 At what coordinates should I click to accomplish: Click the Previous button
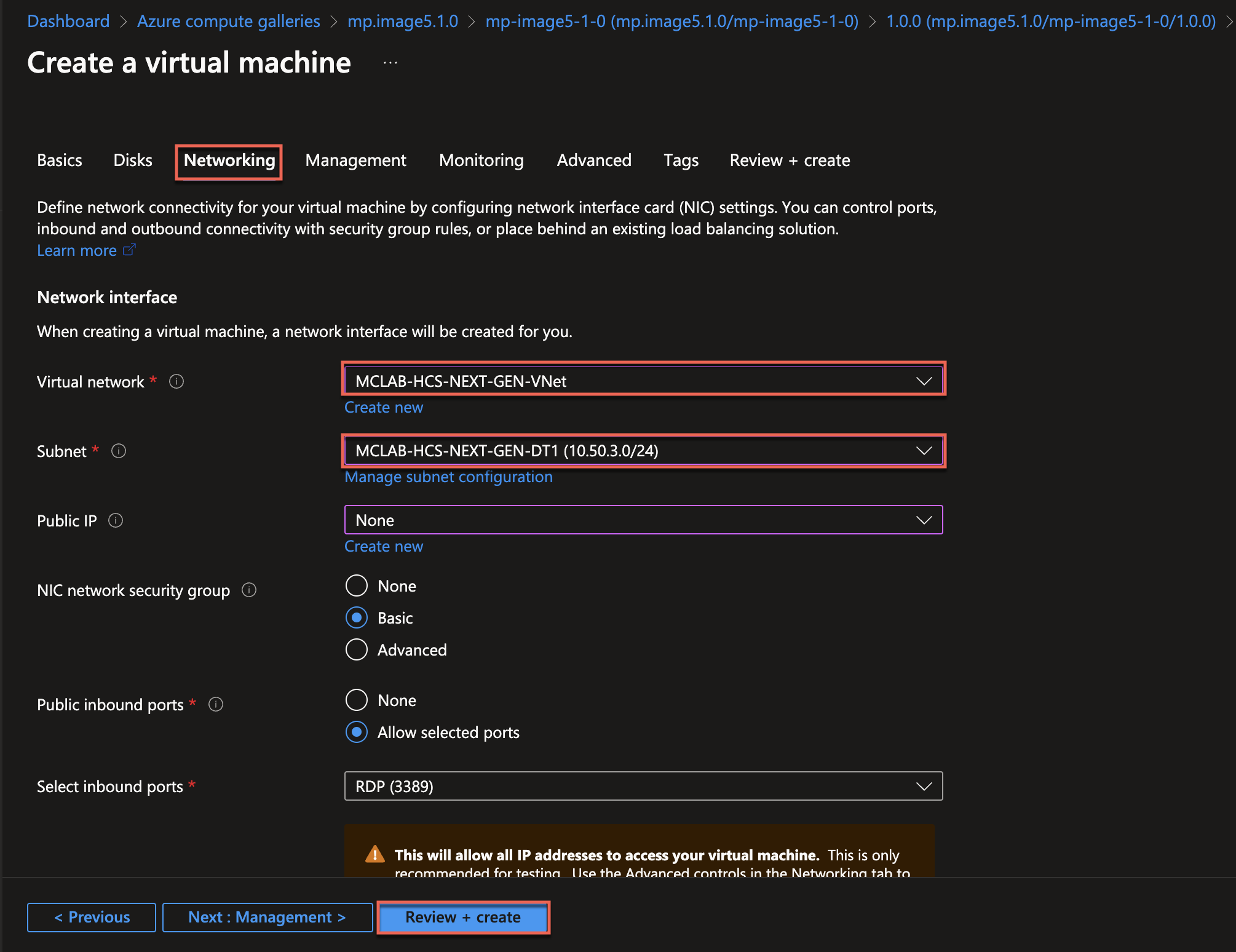(x=91, y=916)
